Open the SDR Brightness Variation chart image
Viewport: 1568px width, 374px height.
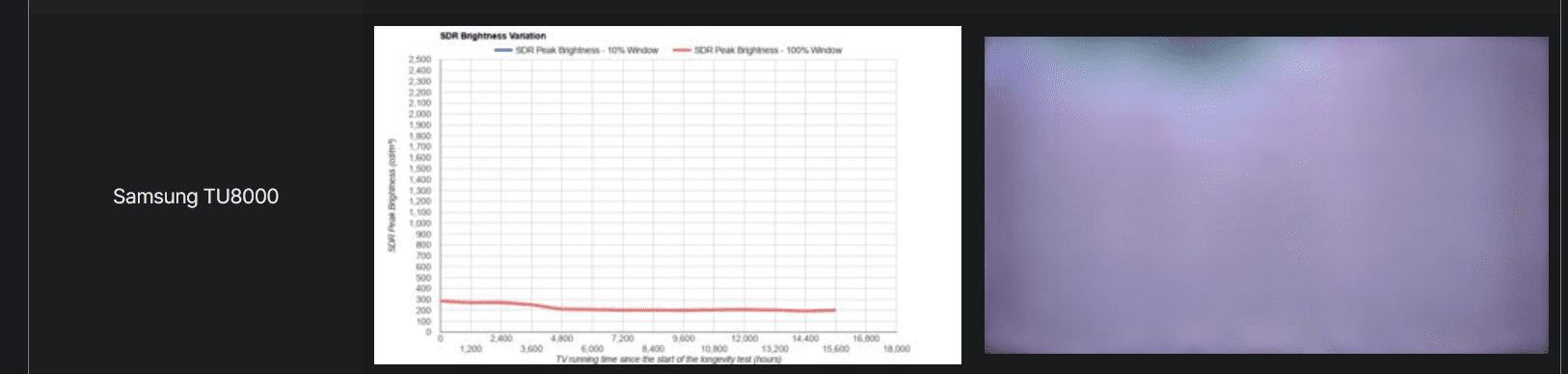tap(667, 195)
